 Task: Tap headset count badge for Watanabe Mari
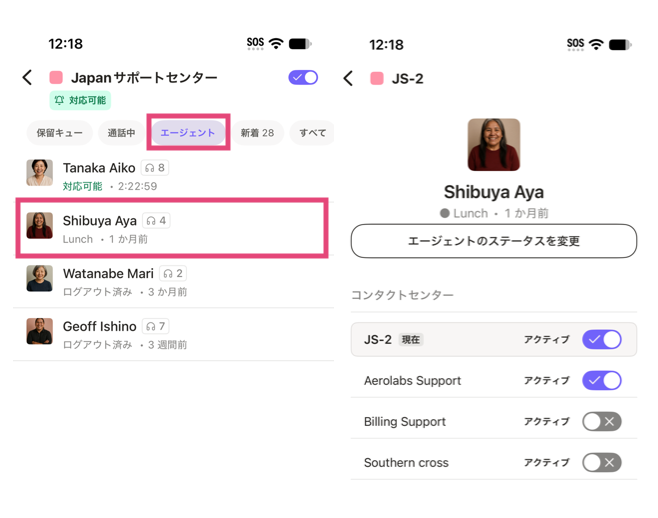tap(173, 274)
